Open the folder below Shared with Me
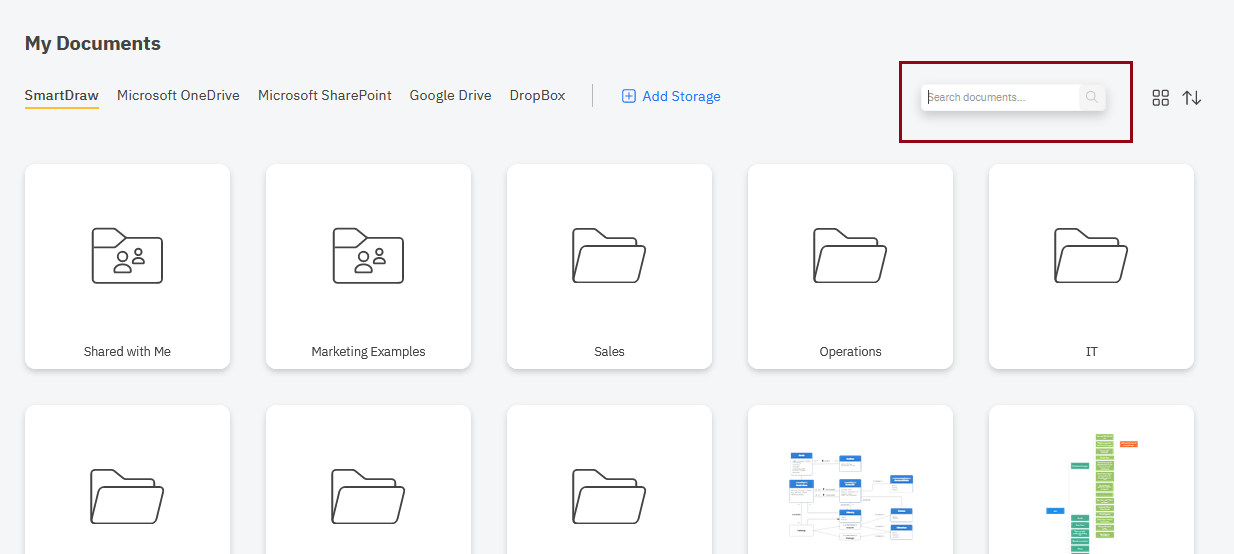The width and height of the screenshot is (1234, 554). 127,490
